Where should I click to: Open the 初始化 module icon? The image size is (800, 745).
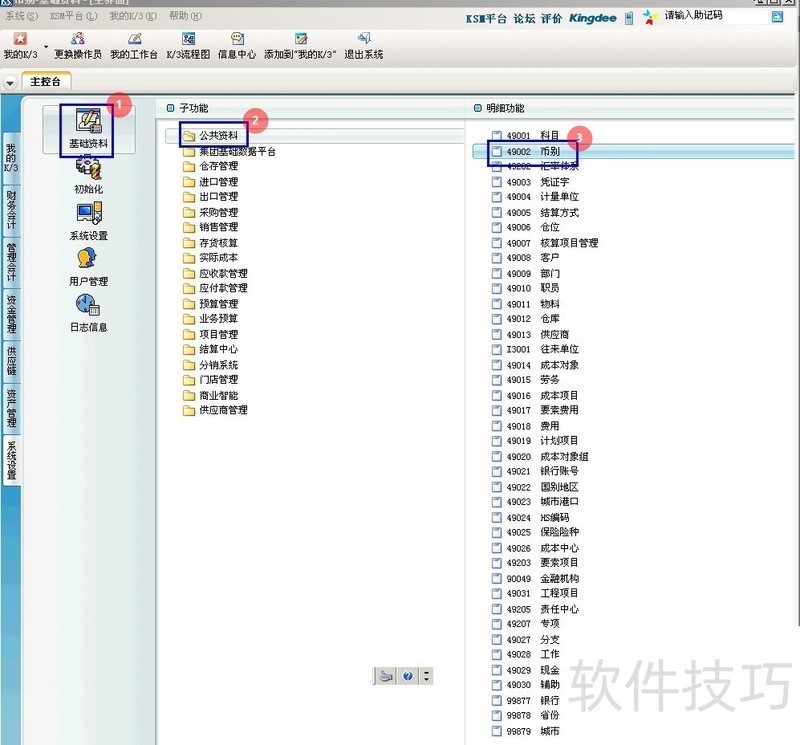[88, 171]
